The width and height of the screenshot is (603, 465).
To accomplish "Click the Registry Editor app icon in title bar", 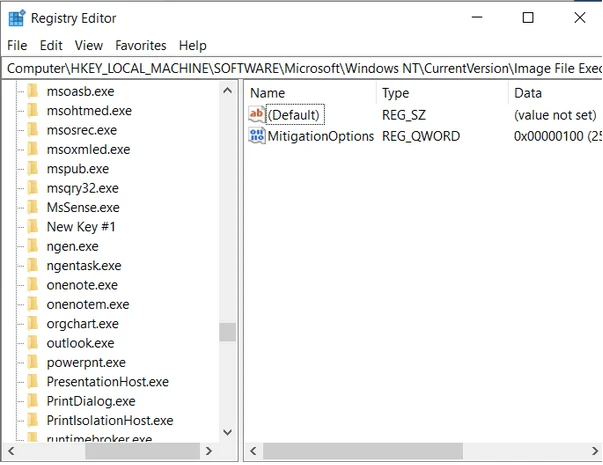I will click(x=17, y=18).
